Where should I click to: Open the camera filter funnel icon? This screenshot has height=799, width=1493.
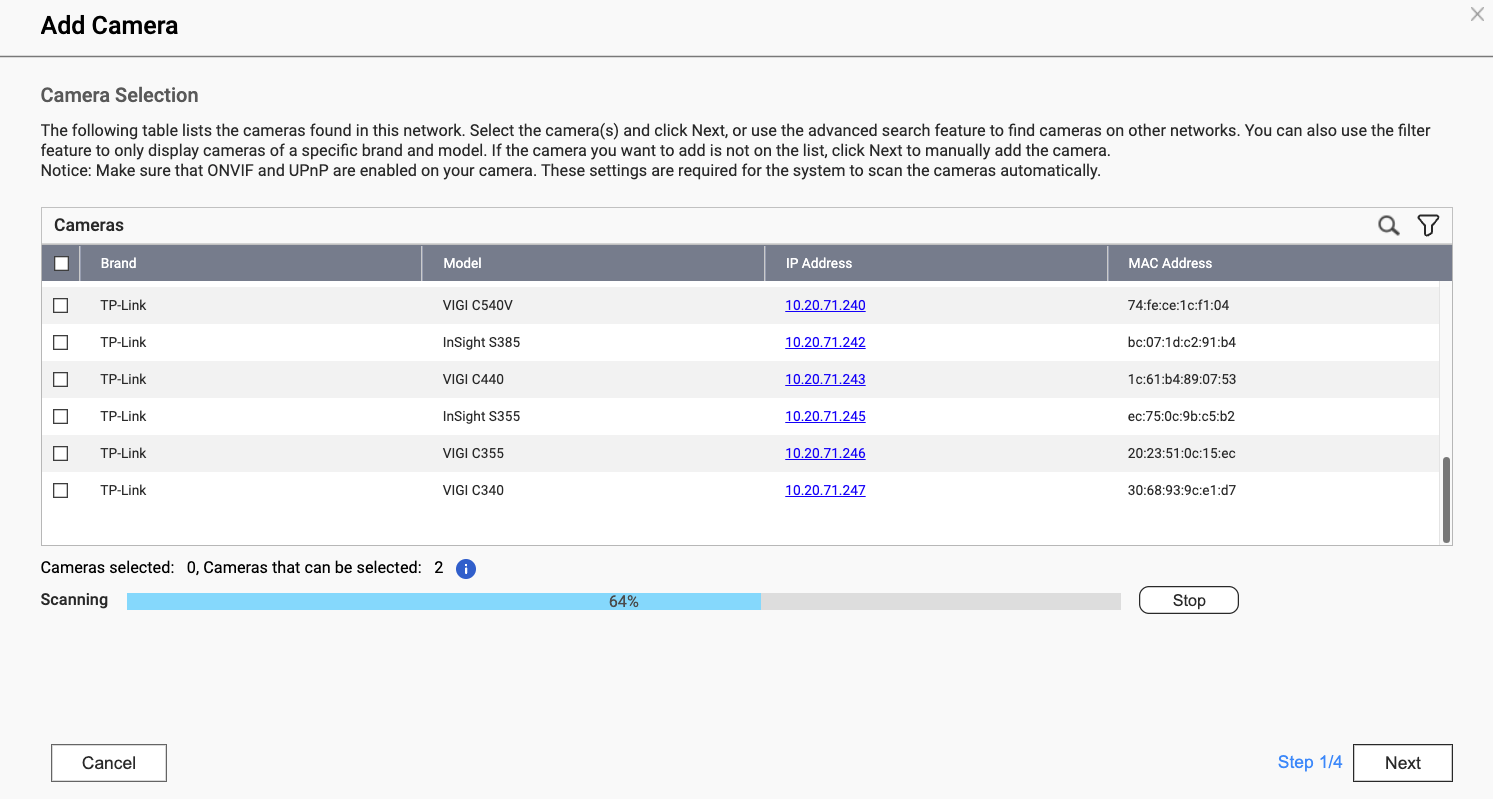point(1428,226)
